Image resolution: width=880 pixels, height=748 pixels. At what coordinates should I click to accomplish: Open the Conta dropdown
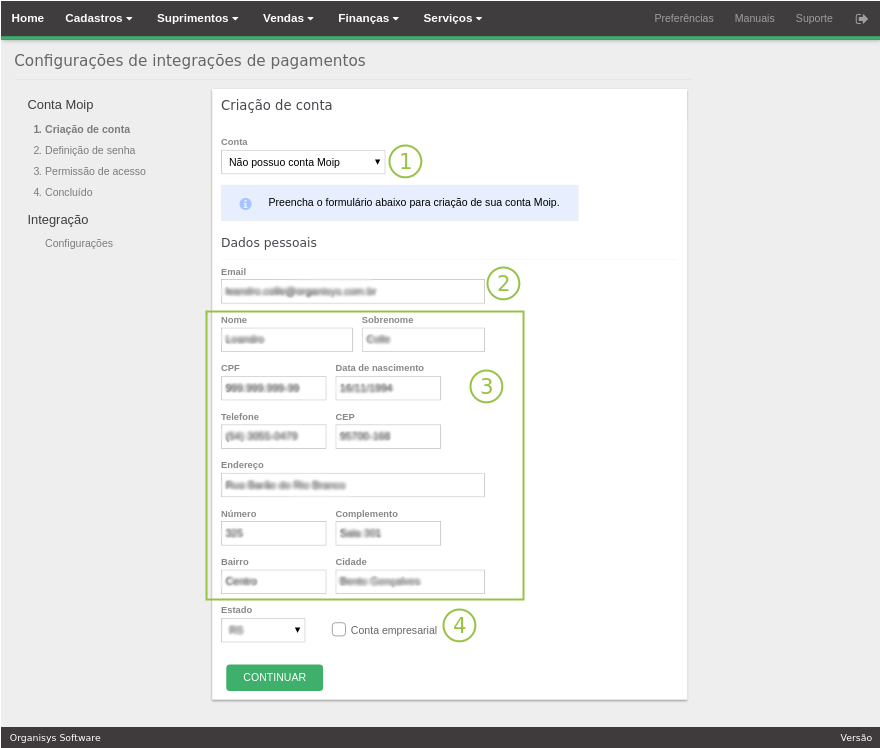[x=303, y=162]
